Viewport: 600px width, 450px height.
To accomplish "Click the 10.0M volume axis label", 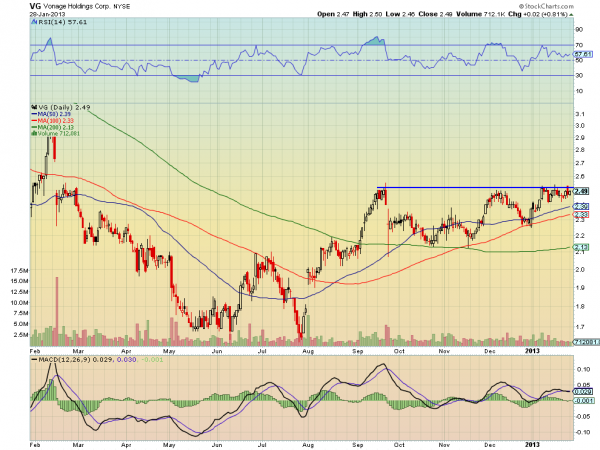I will tap(19, 303).
